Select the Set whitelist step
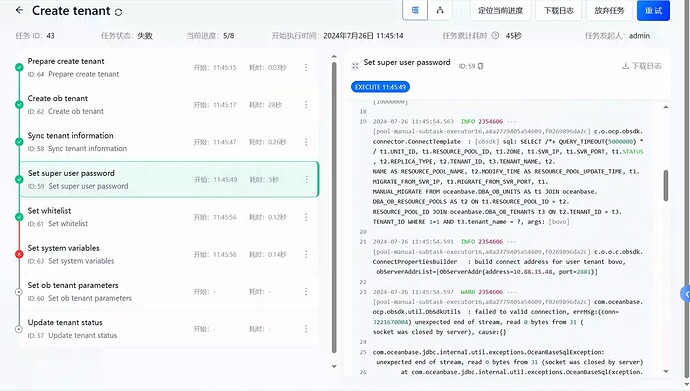The width and height of the screenshot is (690, 391). pos(169,217)
